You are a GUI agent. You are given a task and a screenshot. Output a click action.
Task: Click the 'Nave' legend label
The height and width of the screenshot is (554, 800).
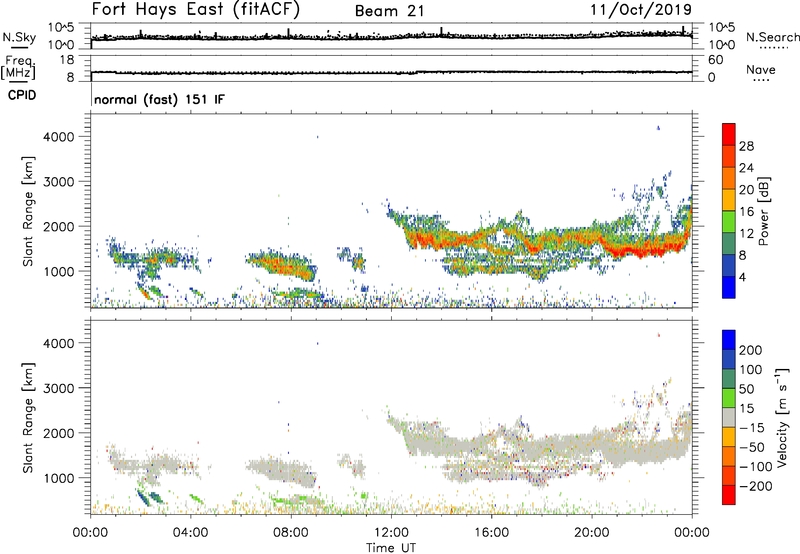point(761,69)
